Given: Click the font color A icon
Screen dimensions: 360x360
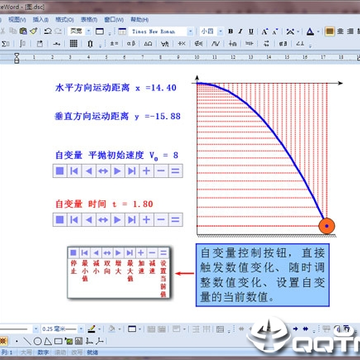Looking at the screenshot, I should click(x=310, y=31).
